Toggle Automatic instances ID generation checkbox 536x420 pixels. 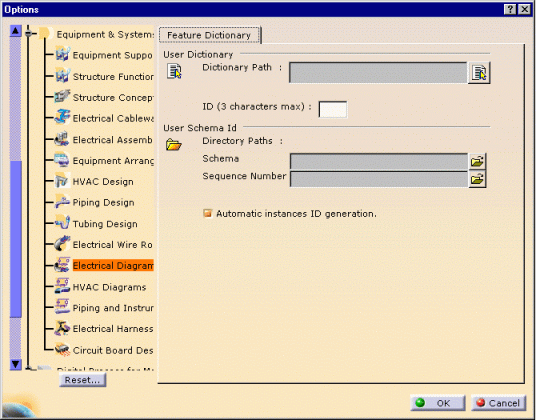click(208, 214)
